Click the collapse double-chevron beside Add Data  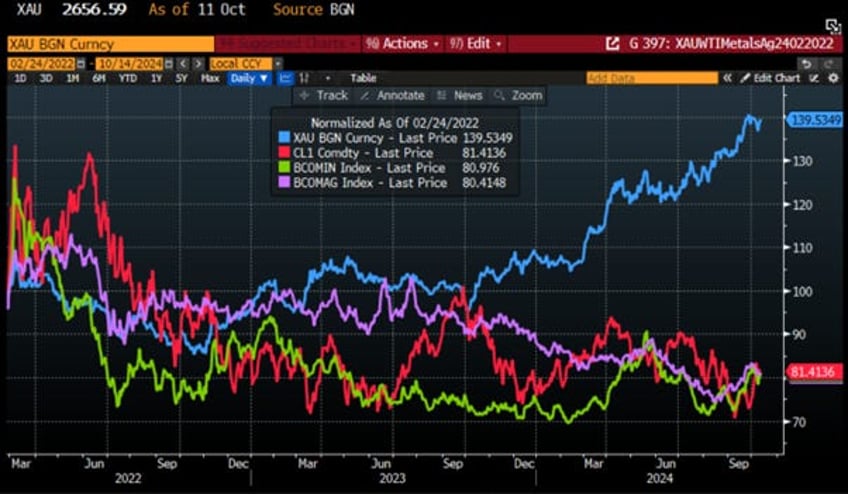(x=727, y=78)
